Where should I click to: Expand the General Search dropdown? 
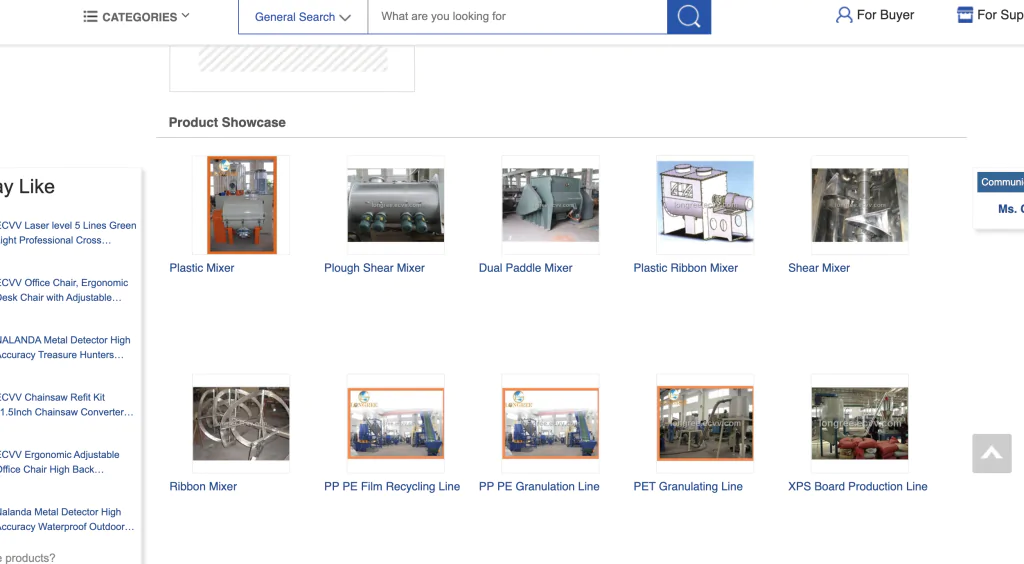(303, 17)
